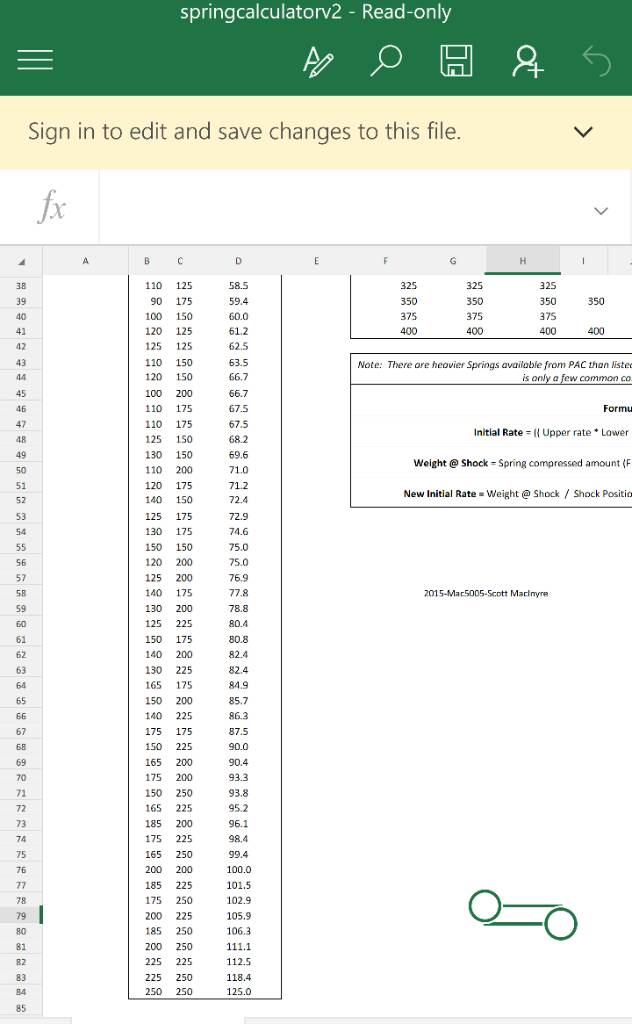Select row 38 header
This screenshot has height=1024, width=632.
(21, 285)
